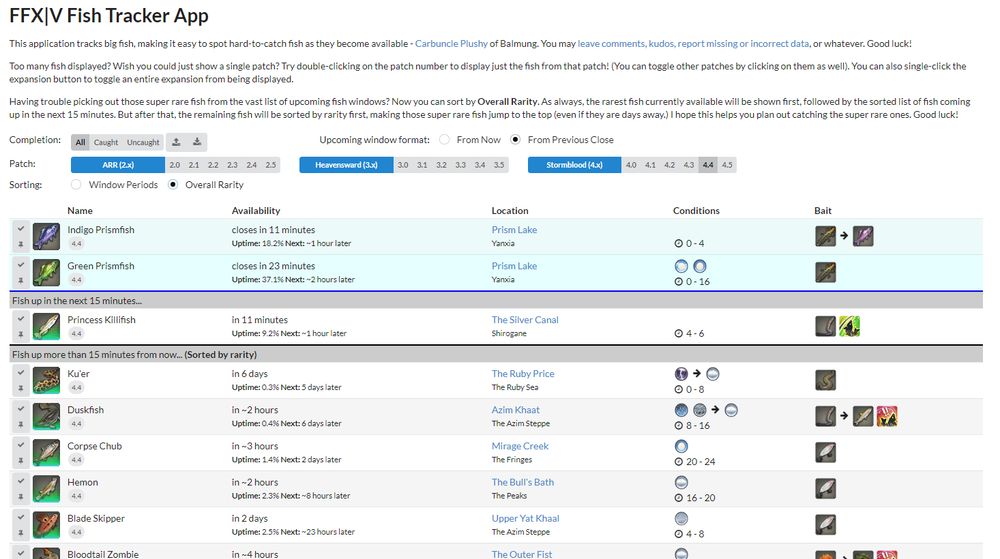The height and width of the screenshot is (559, 1000).
Task: Select the From Previous Close format
Action: (x=515, y=140)
